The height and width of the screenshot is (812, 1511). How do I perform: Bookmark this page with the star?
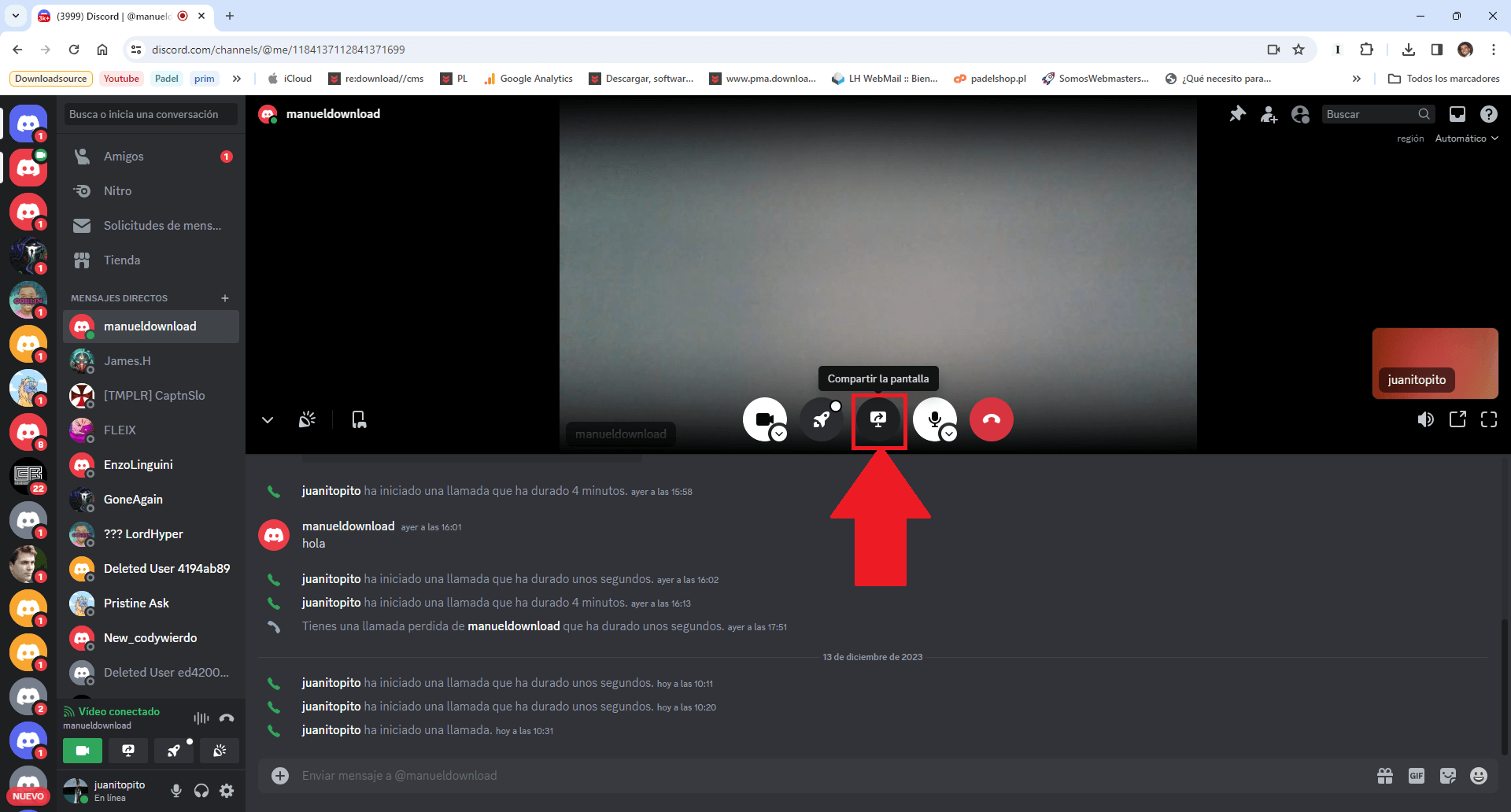tap(1299, 50)
